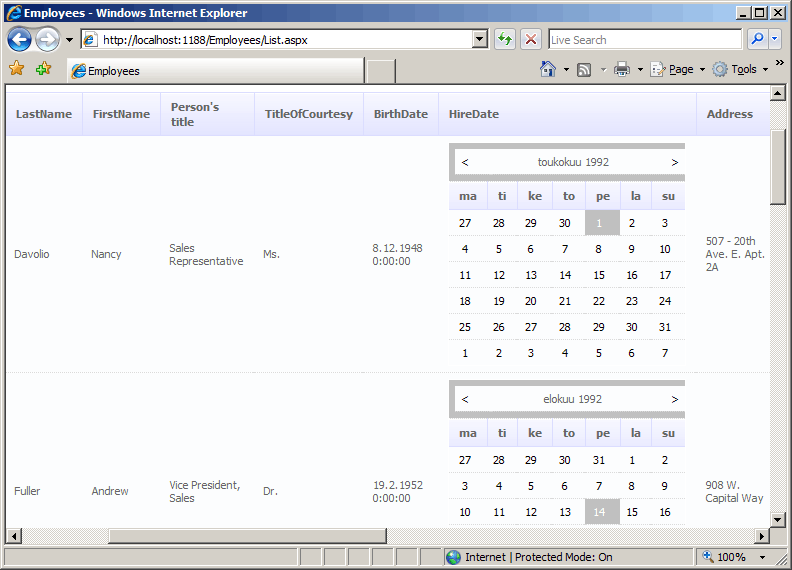Screen dimensions: 792x570
Task: Click the vertical scrollbar up arrow
Action: click(x=778, y=93)
